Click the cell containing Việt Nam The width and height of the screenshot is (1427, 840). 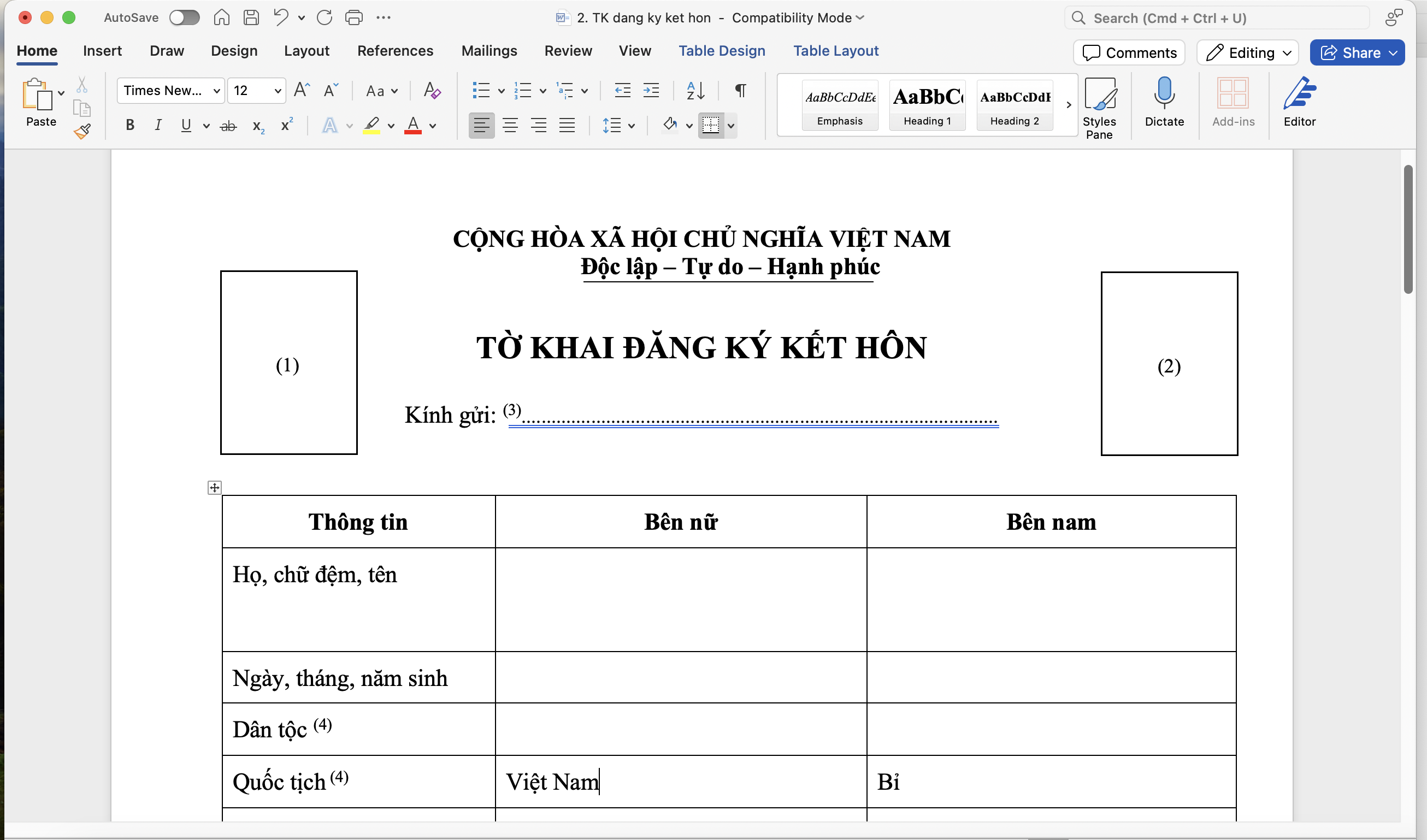pos(681,782)
